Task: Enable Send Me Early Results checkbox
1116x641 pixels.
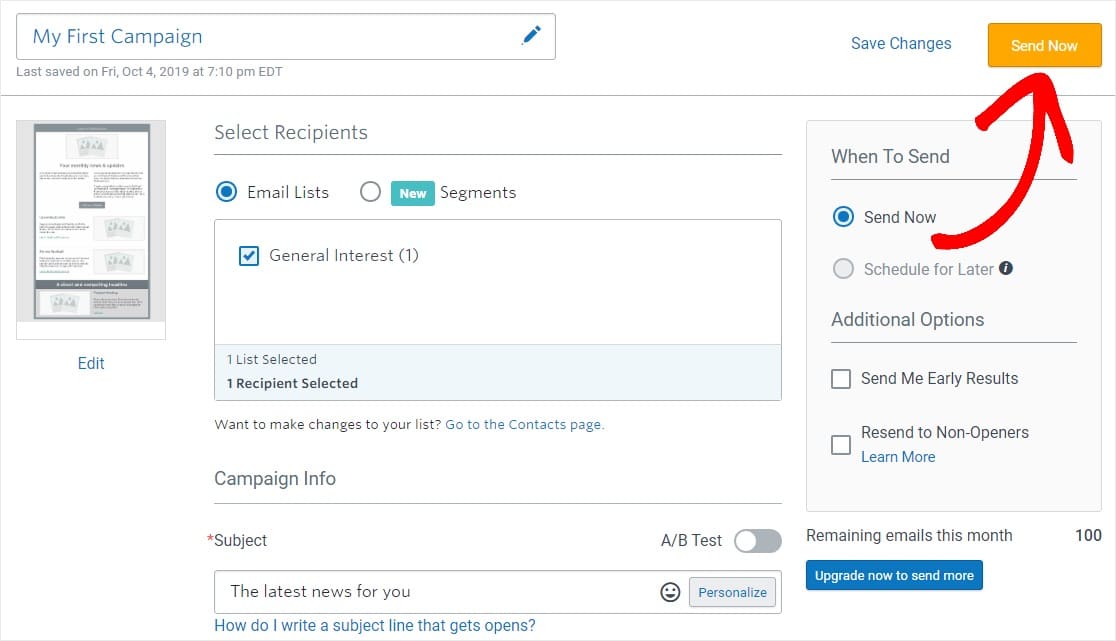Action: (x=841, y=378)
